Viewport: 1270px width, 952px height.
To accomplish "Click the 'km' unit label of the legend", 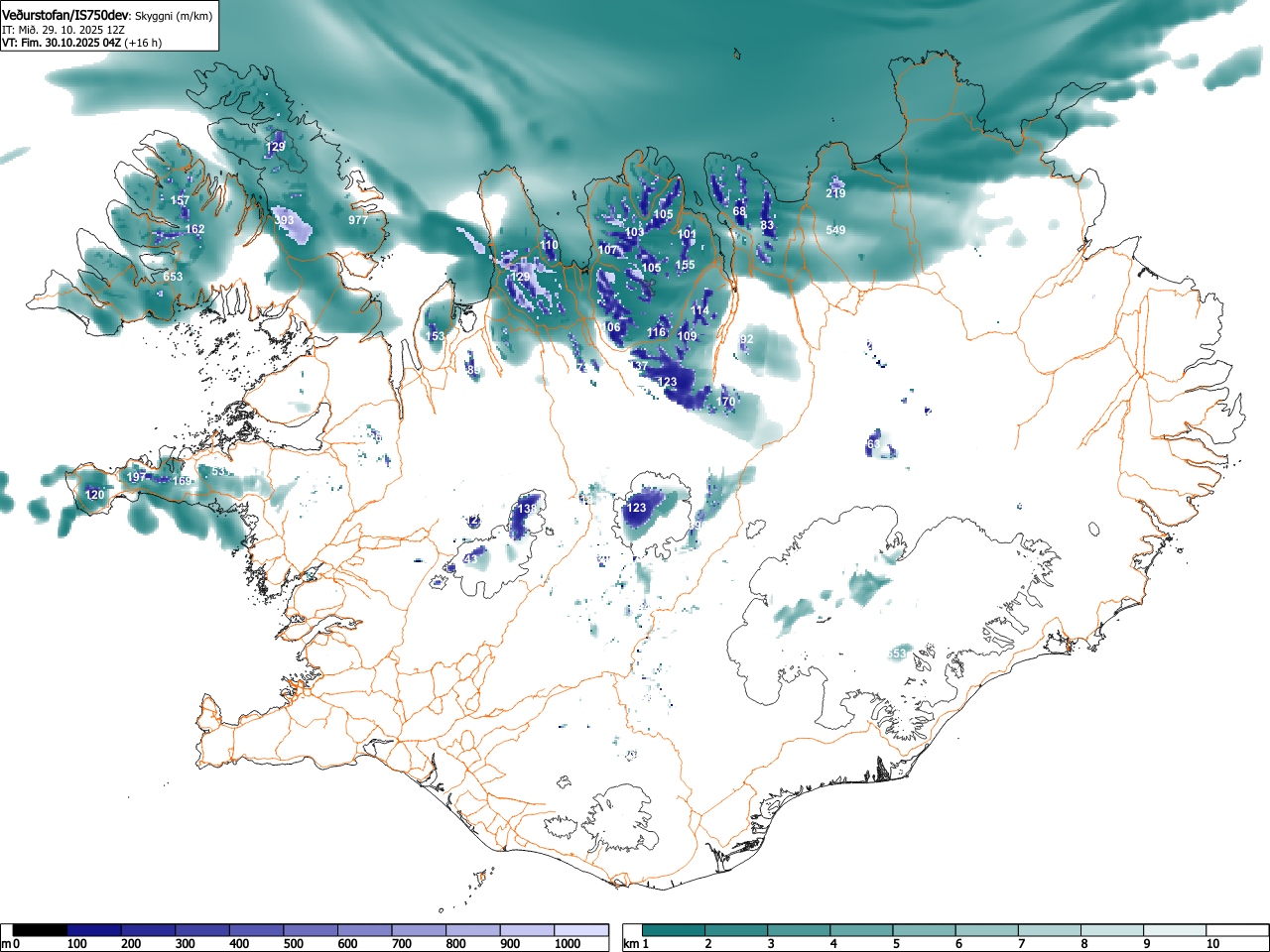I will [x=631, y=944].
